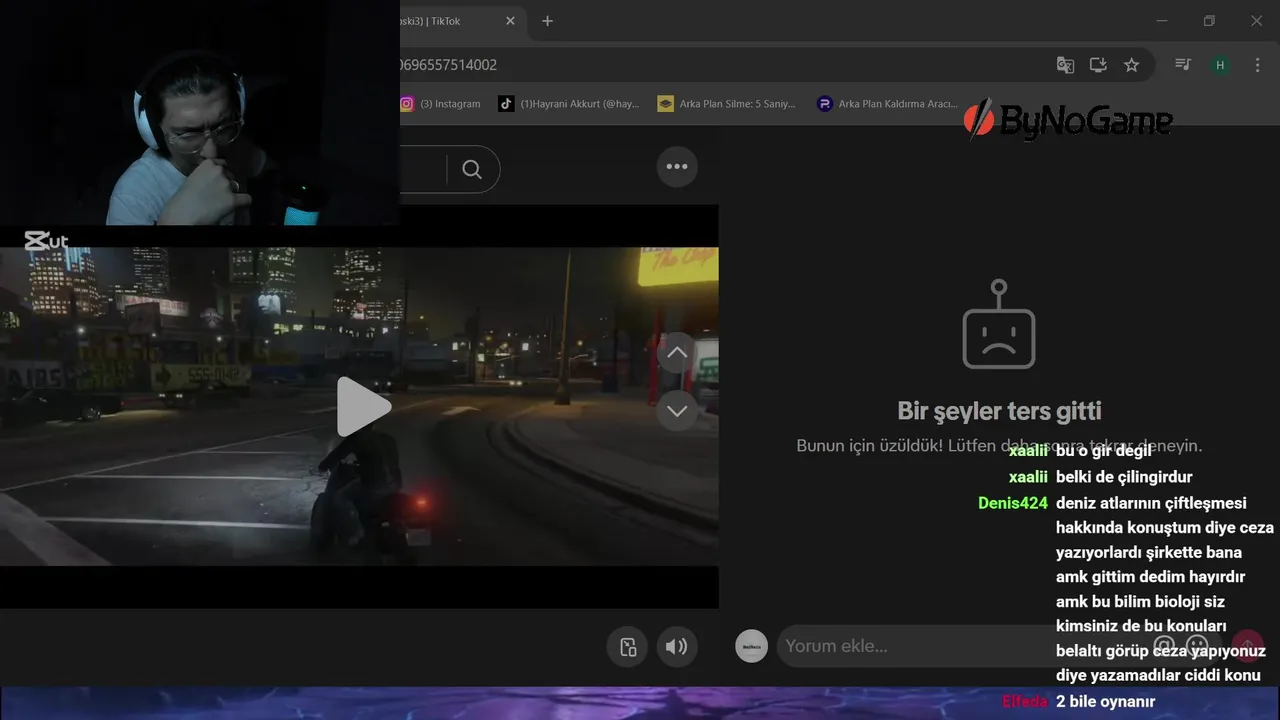Click the TikTok search magnifier button
Image resolution: width=1280 pixels, height=720 pixels.
click(472, 169)
